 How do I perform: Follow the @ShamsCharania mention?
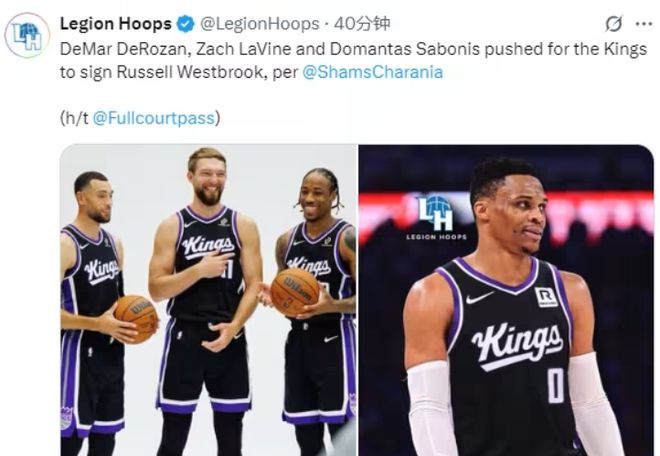[373, 72]
